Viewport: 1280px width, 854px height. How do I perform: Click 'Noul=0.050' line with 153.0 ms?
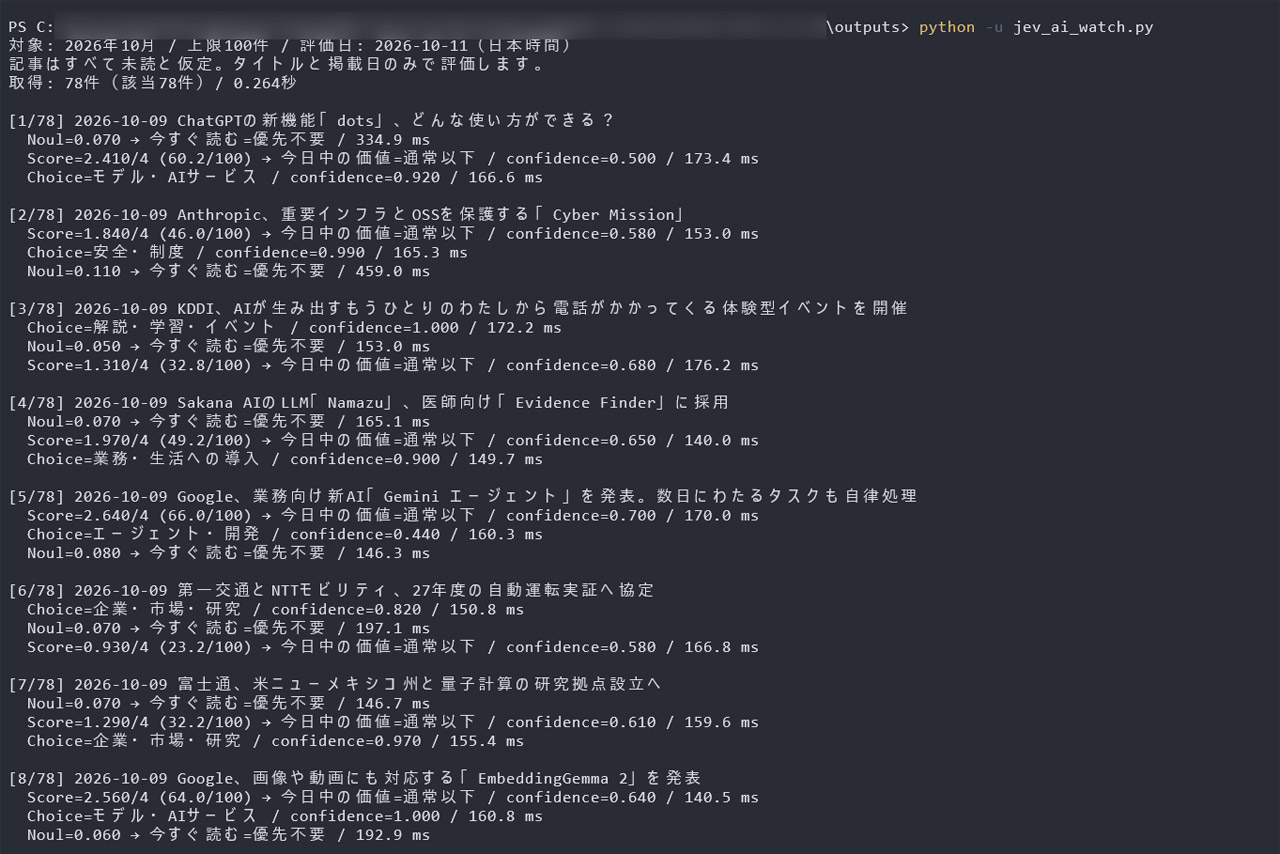pos(228,346)
